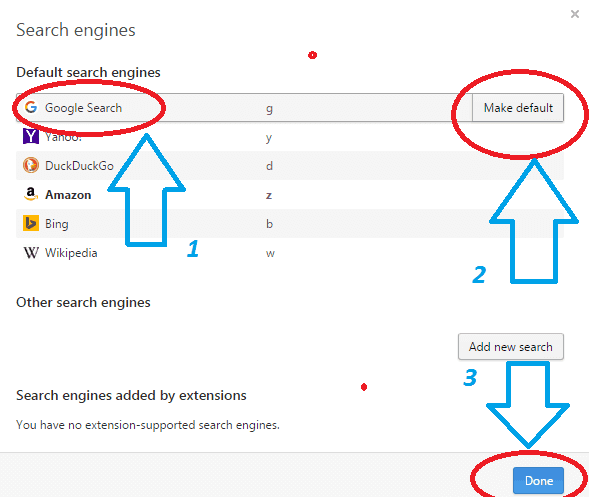Click keyword 'b' for Bing

[269, 224]
